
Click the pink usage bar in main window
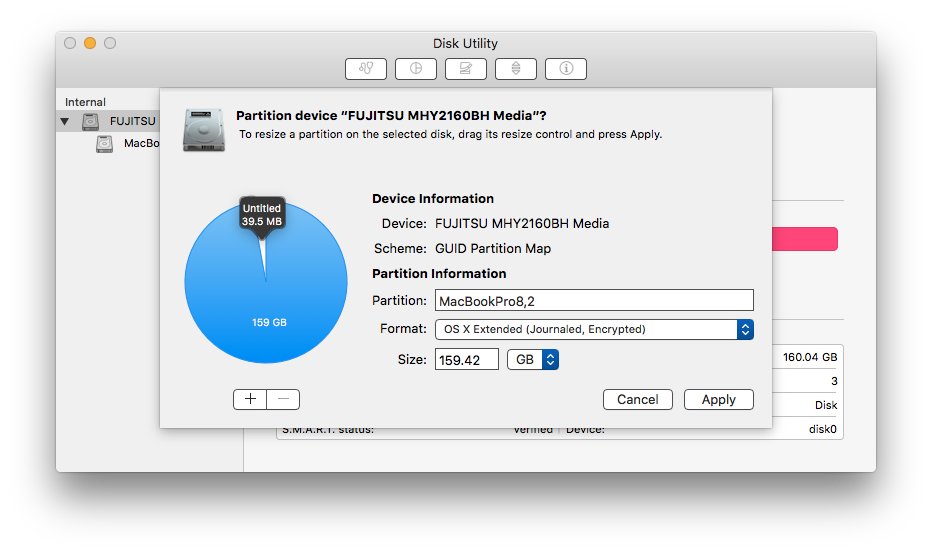point(805,239)
